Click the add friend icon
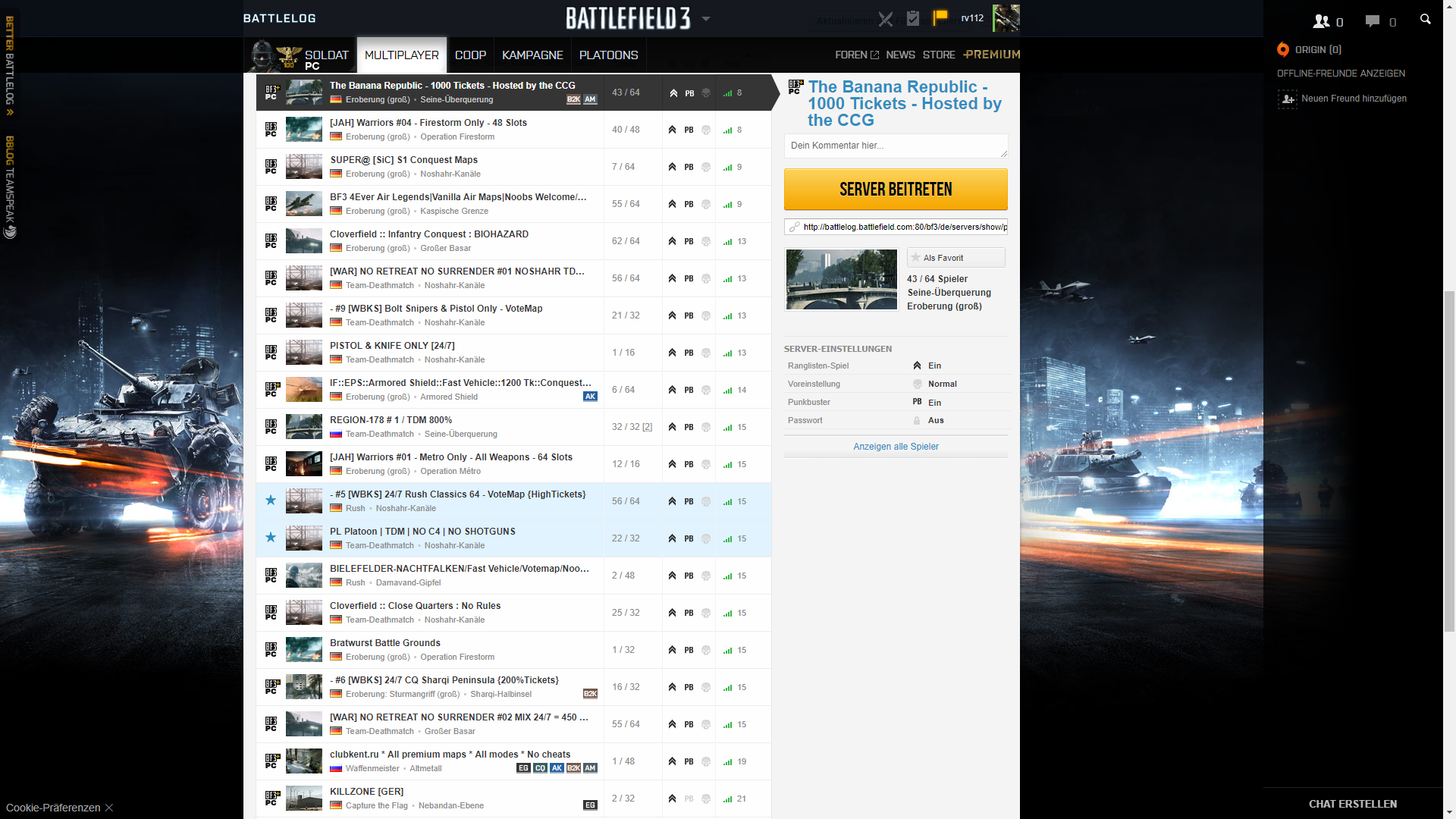Image resolution: width=1456 pixels, height=819 pixels. coord(1288,99)
